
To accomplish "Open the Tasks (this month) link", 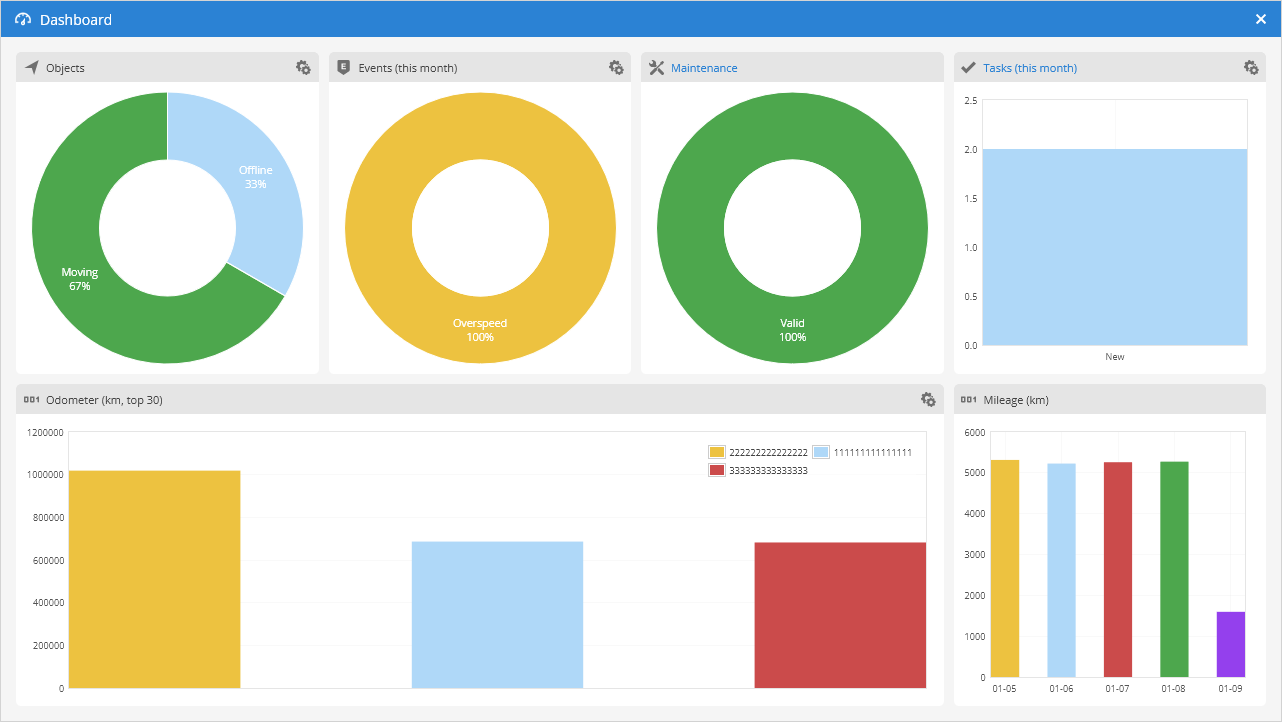I will click(x=1030, y=68).
